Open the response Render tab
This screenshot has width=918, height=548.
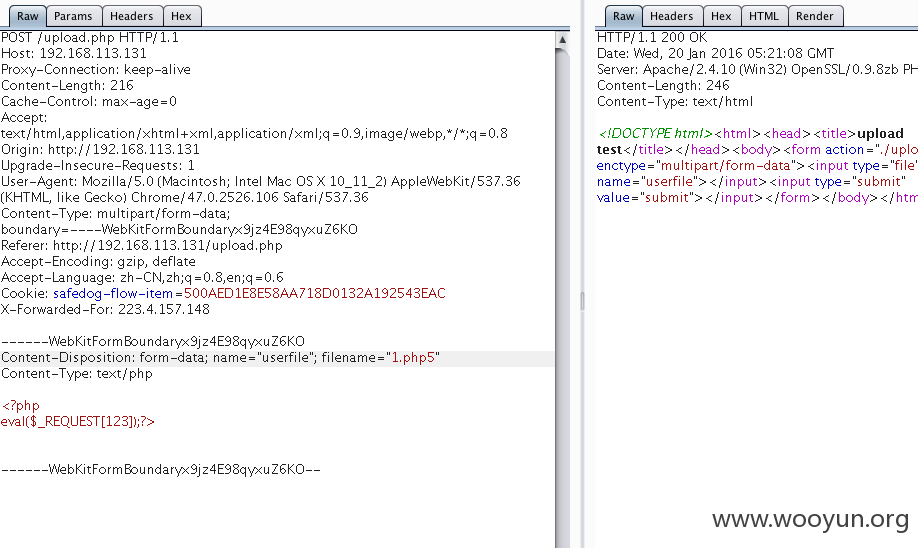click(814, 16)
